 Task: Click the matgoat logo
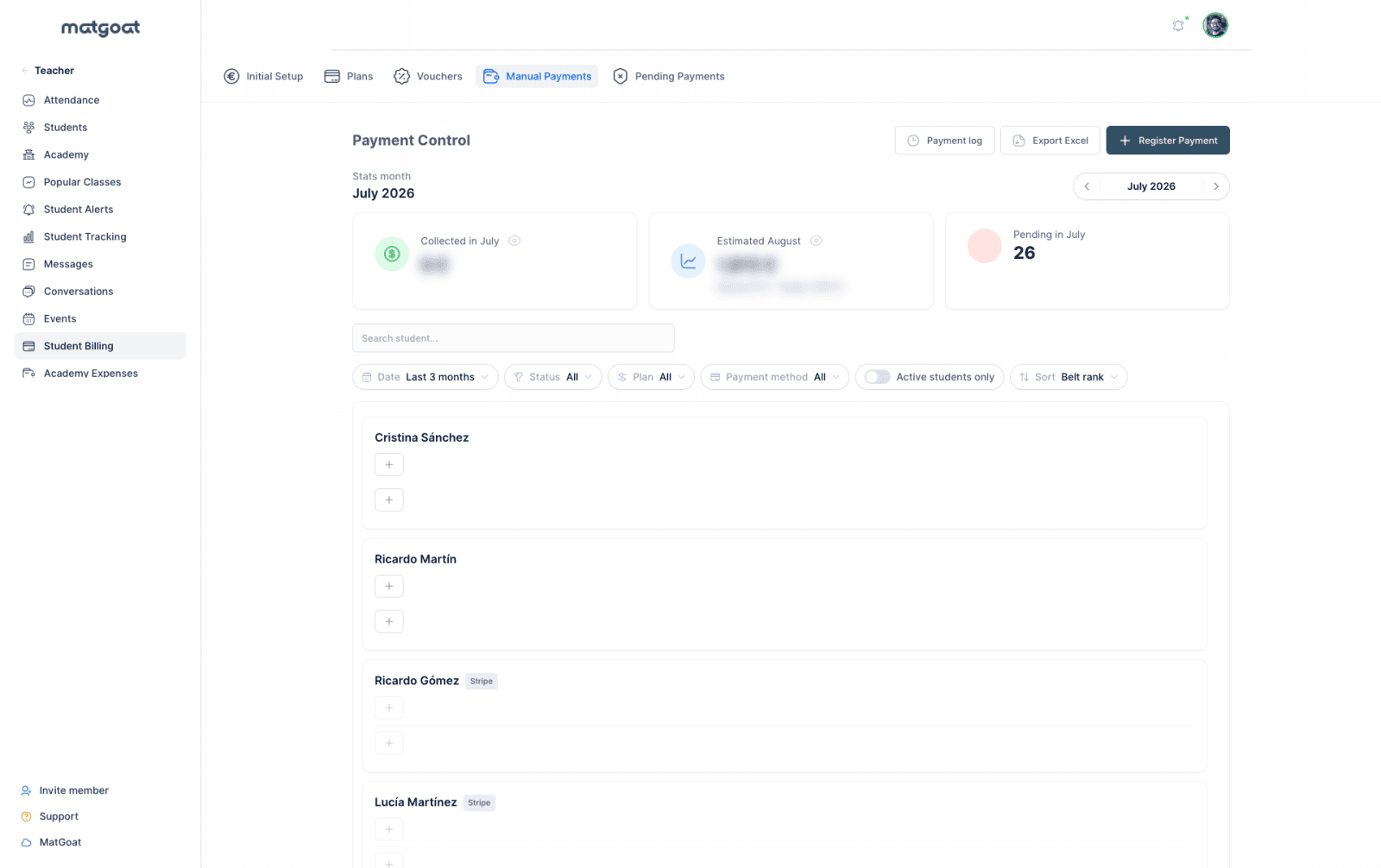pyautogui.click(x=100, y=28)
